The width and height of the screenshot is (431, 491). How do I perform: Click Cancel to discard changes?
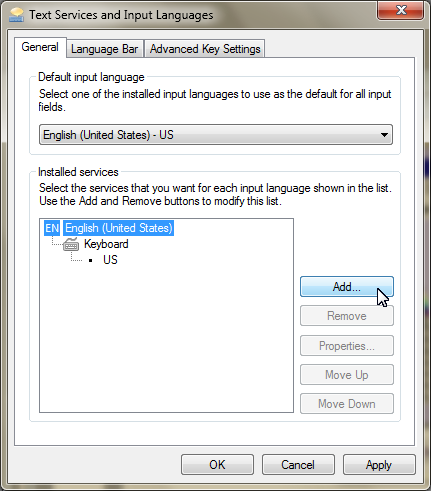click(x=298, y=465)
